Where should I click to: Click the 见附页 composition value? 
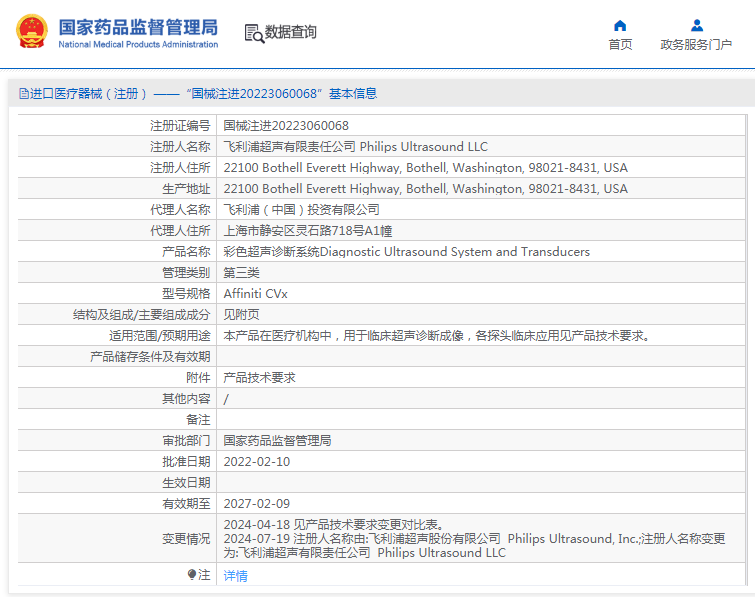(241, 315)
